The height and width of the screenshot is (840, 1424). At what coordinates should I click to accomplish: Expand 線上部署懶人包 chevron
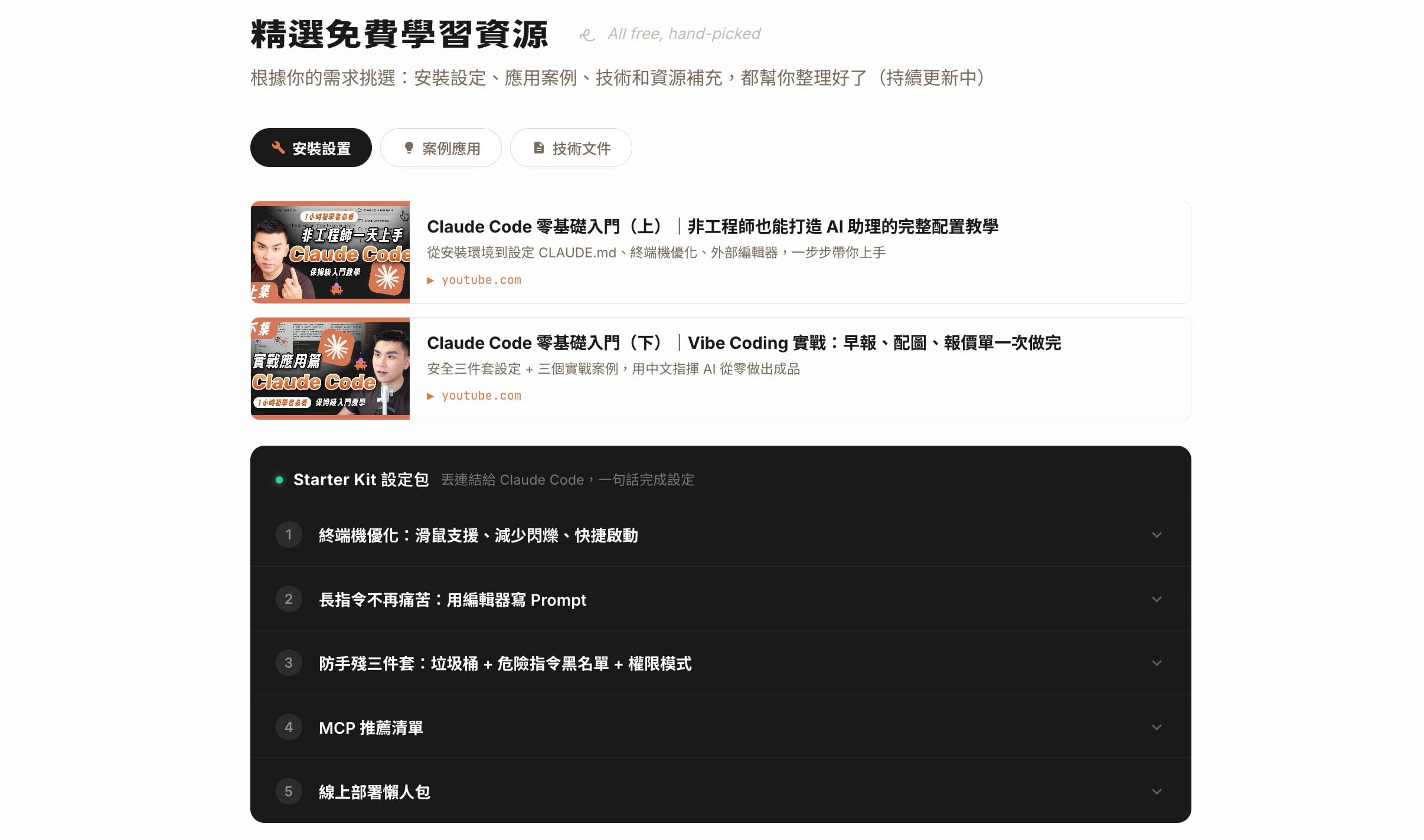pos(1157,792)
